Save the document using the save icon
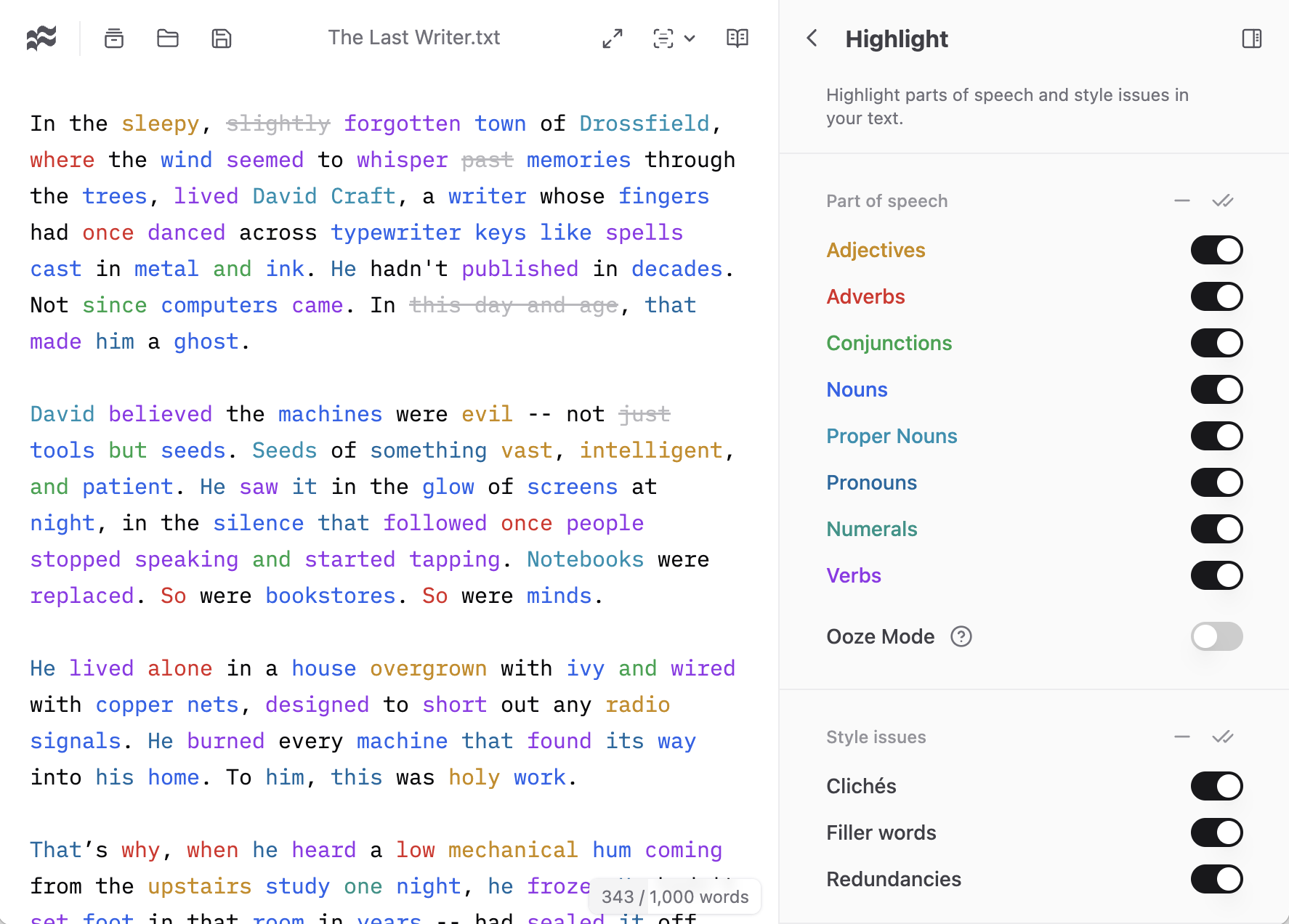 221,38
